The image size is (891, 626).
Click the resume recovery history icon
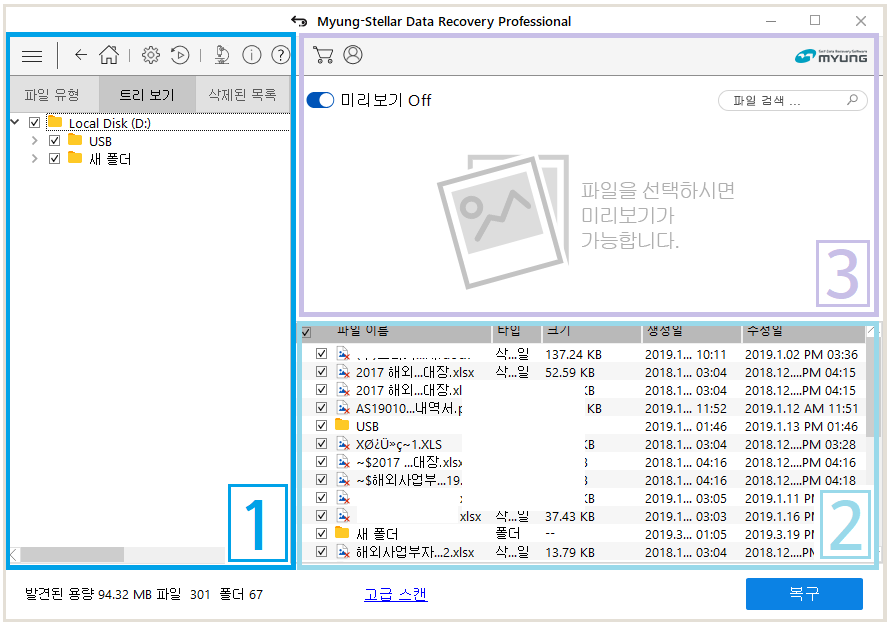[180, 55]
